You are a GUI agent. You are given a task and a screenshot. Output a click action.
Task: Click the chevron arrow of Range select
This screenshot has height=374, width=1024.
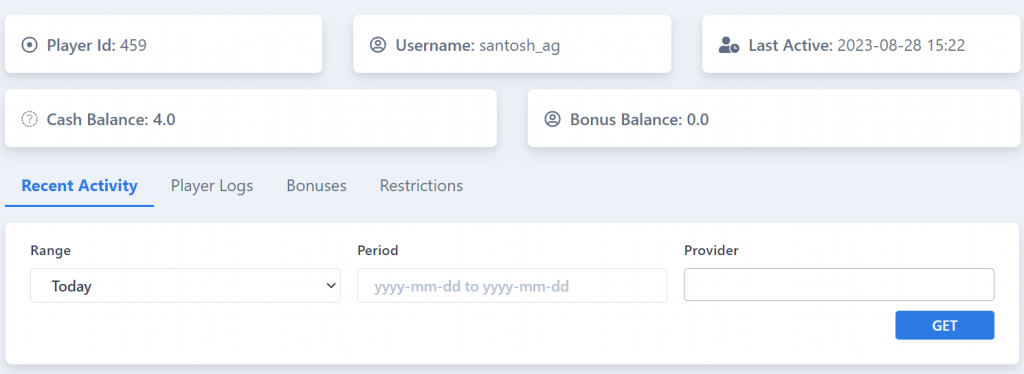pyautogui.click(x=330, y=286)
